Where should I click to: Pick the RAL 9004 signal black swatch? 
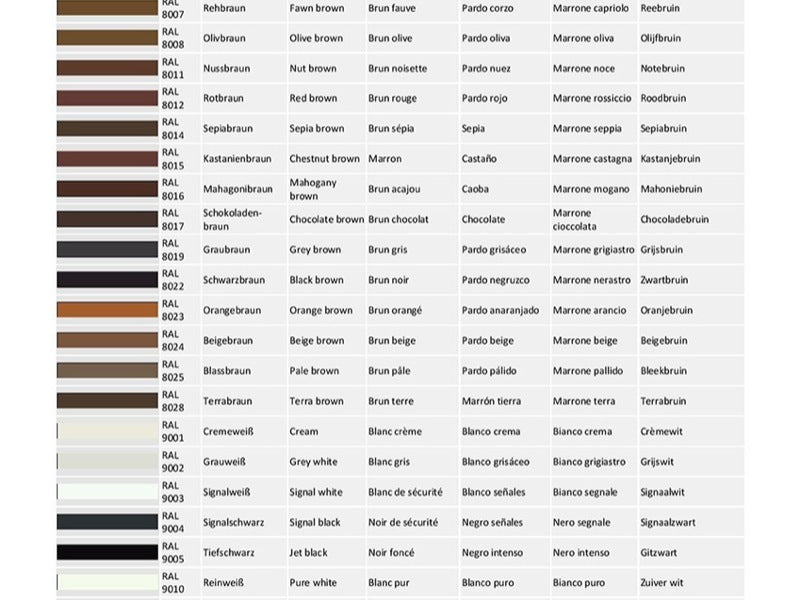tap(107, 522)
